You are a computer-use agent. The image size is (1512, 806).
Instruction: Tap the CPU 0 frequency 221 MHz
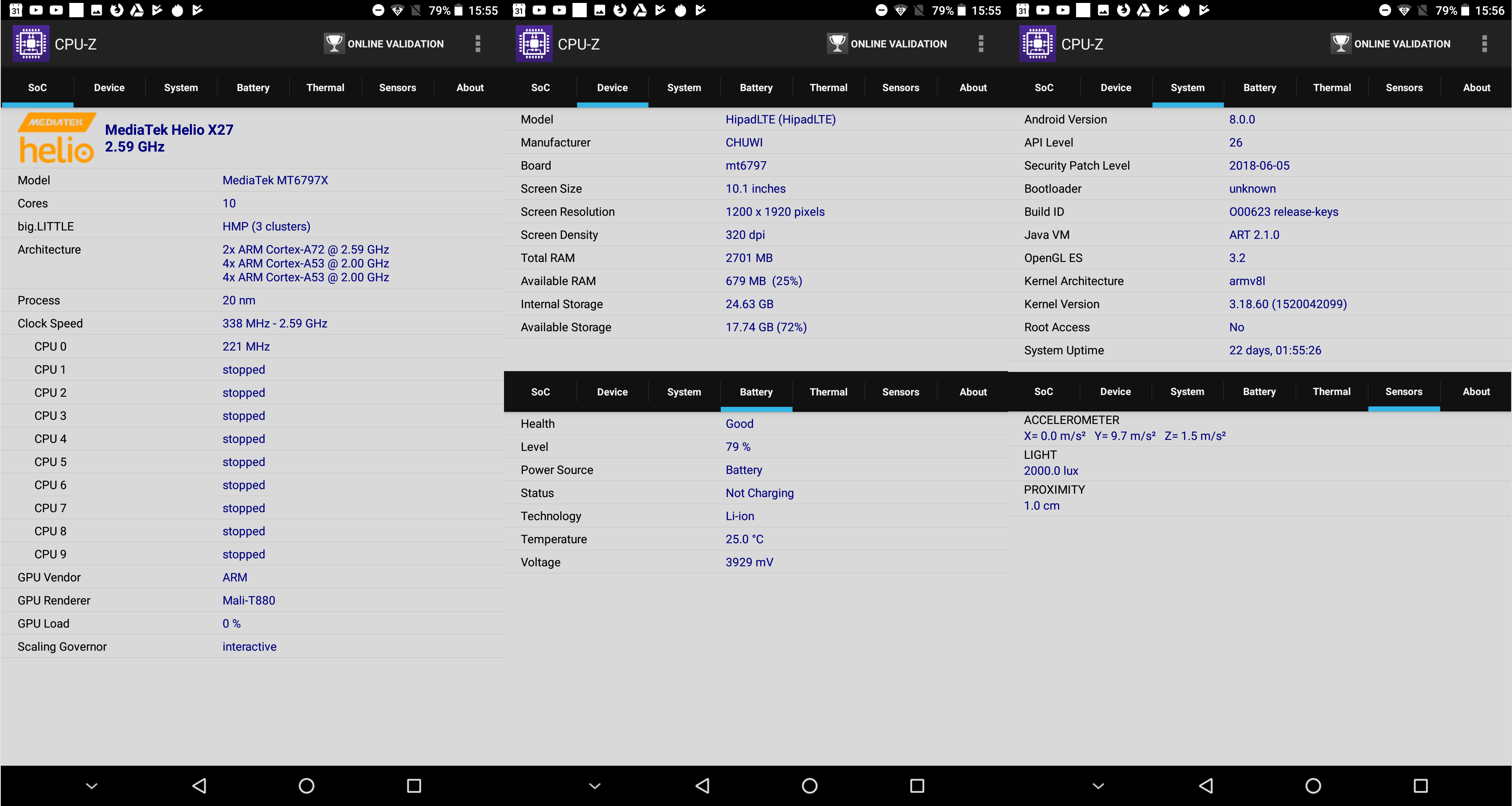[246, 347]
